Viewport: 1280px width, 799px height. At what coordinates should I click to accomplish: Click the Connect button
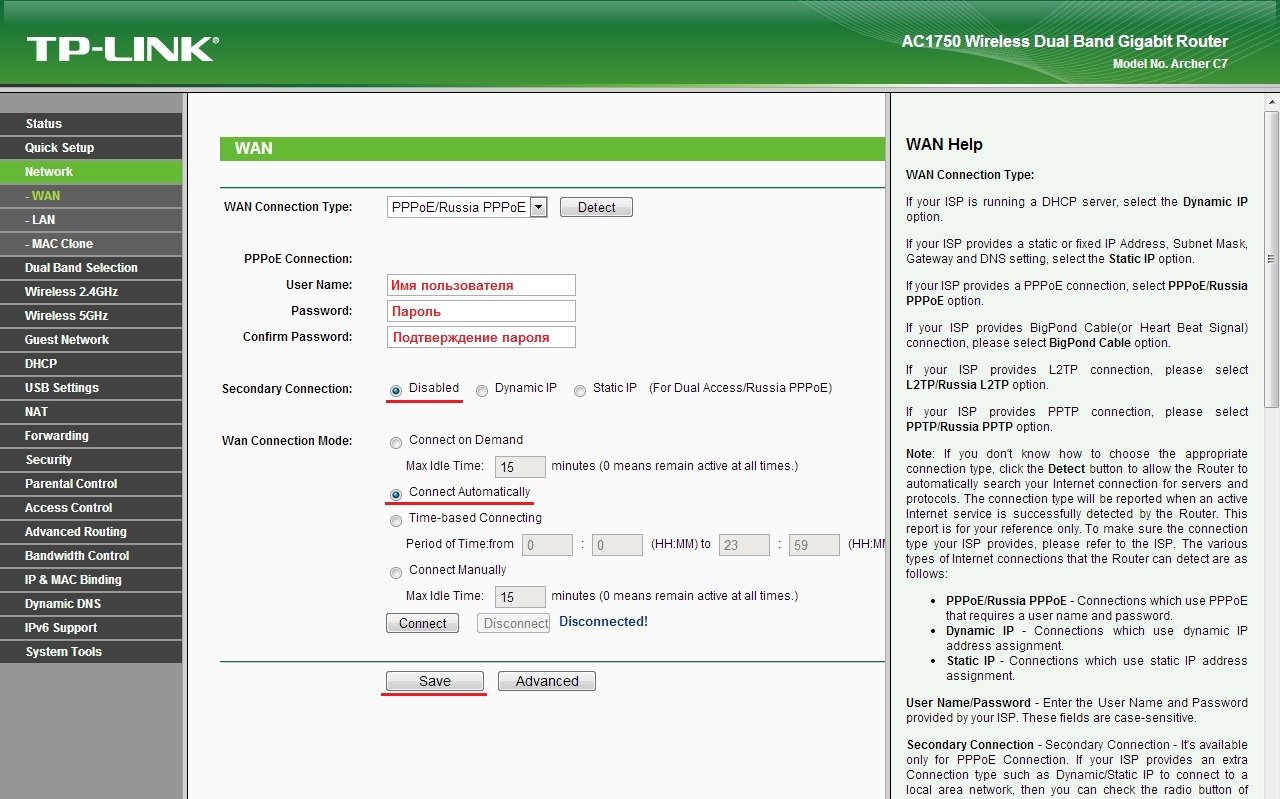click(422, 623)
